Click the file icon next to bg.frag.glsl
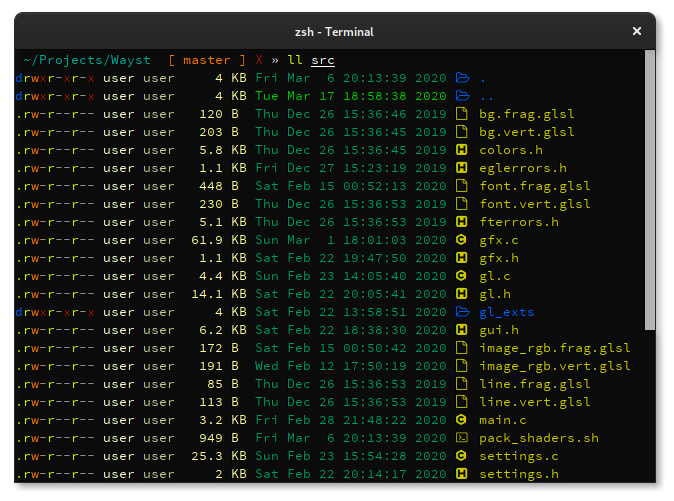The height and width of the screenshot is (501, 674). click(x=462, y=114)
